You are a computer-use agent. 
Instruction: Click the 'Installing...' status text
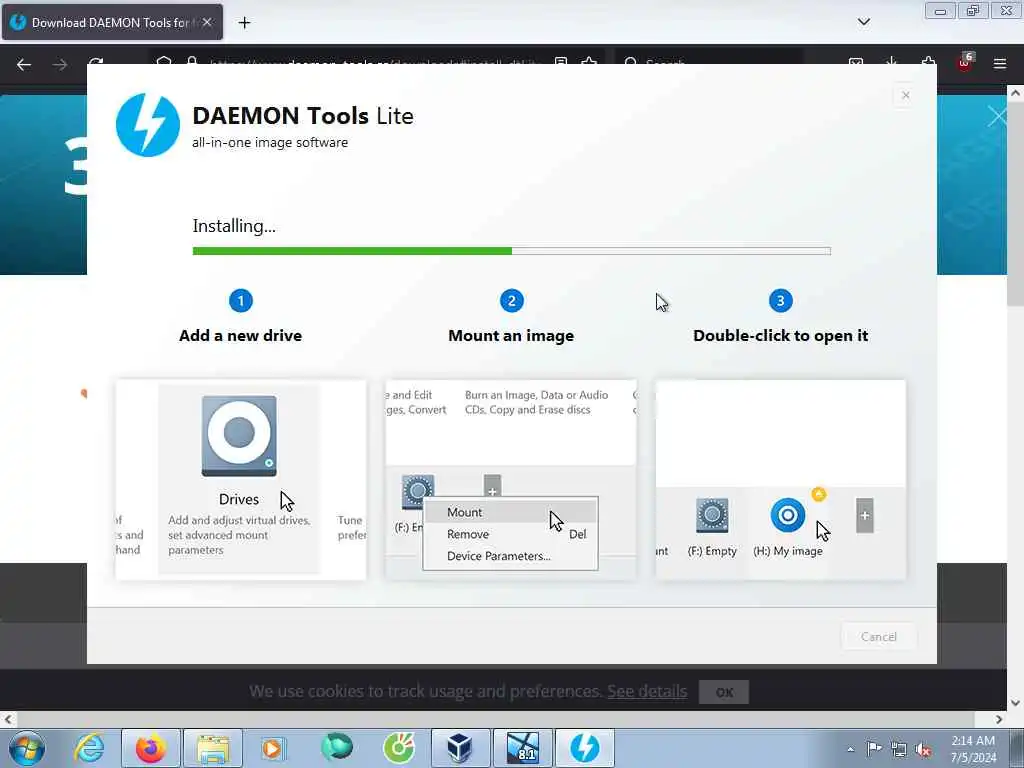pyautogui.click(x=234, y=226)
